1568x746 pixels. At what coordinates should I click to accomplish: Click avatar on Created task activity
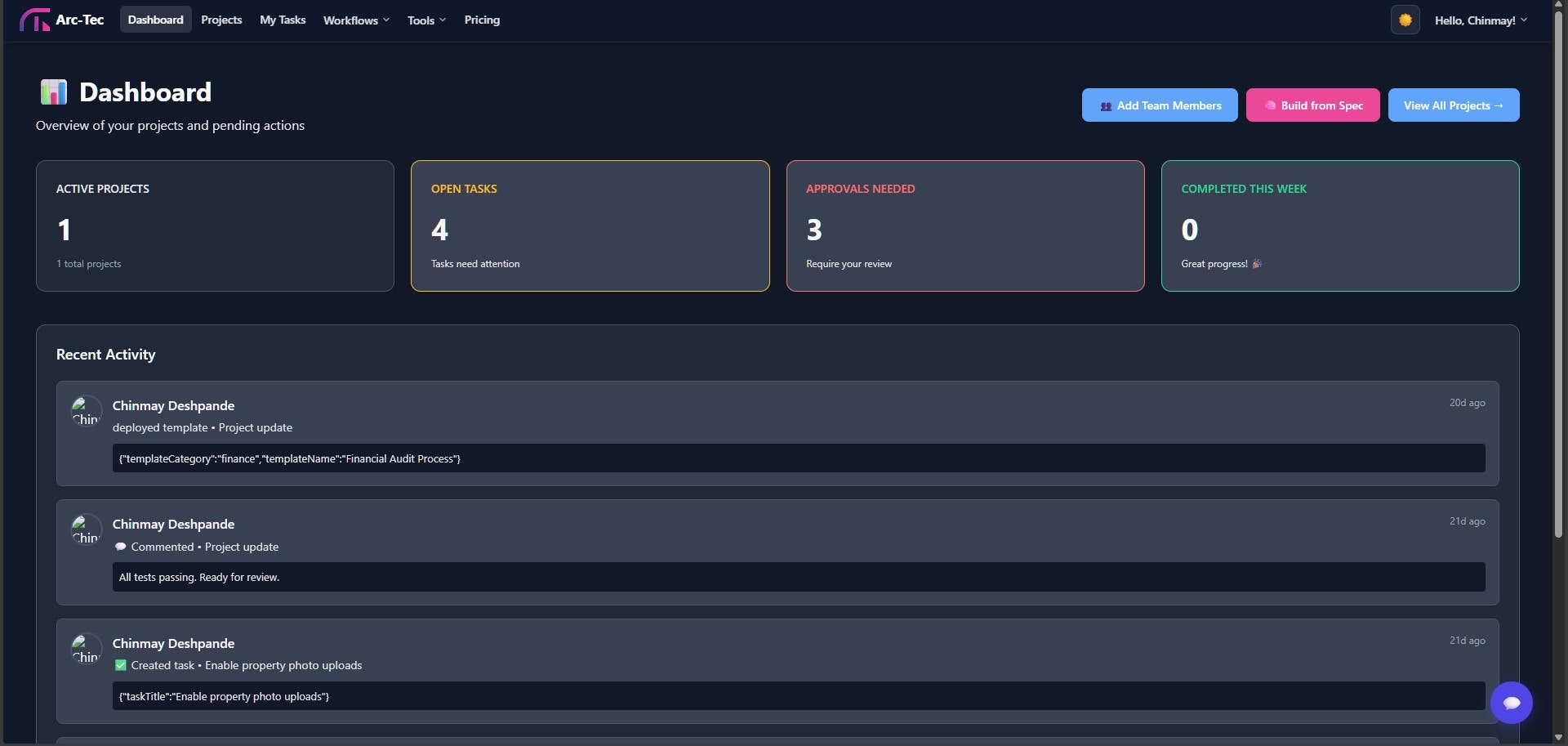(86, 649)
